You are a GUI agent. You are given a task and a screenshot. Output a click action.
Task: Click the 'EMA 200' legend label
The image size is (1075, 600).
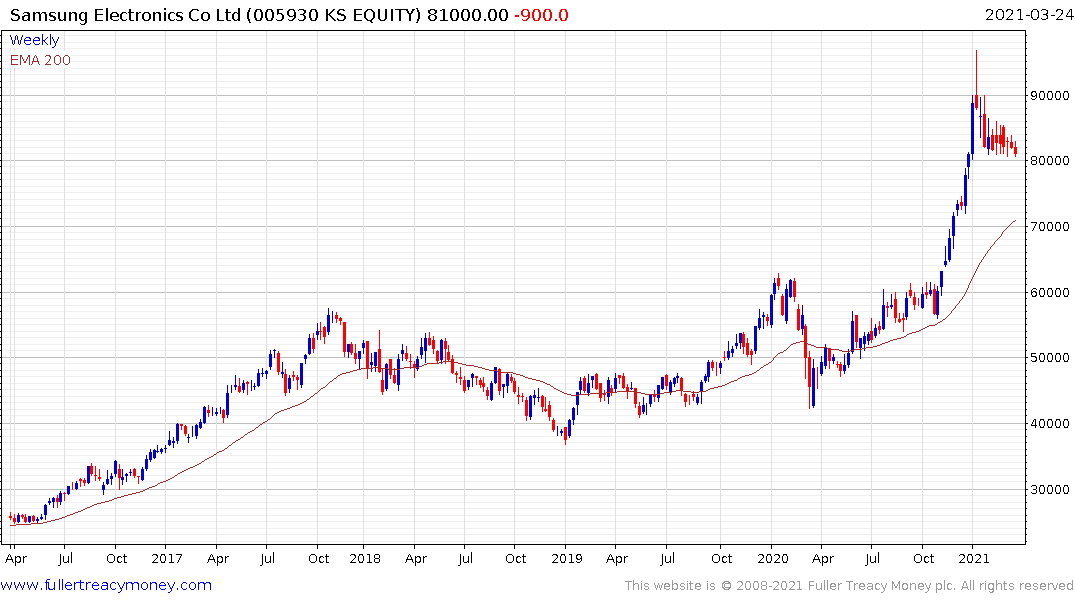(40, 60)
